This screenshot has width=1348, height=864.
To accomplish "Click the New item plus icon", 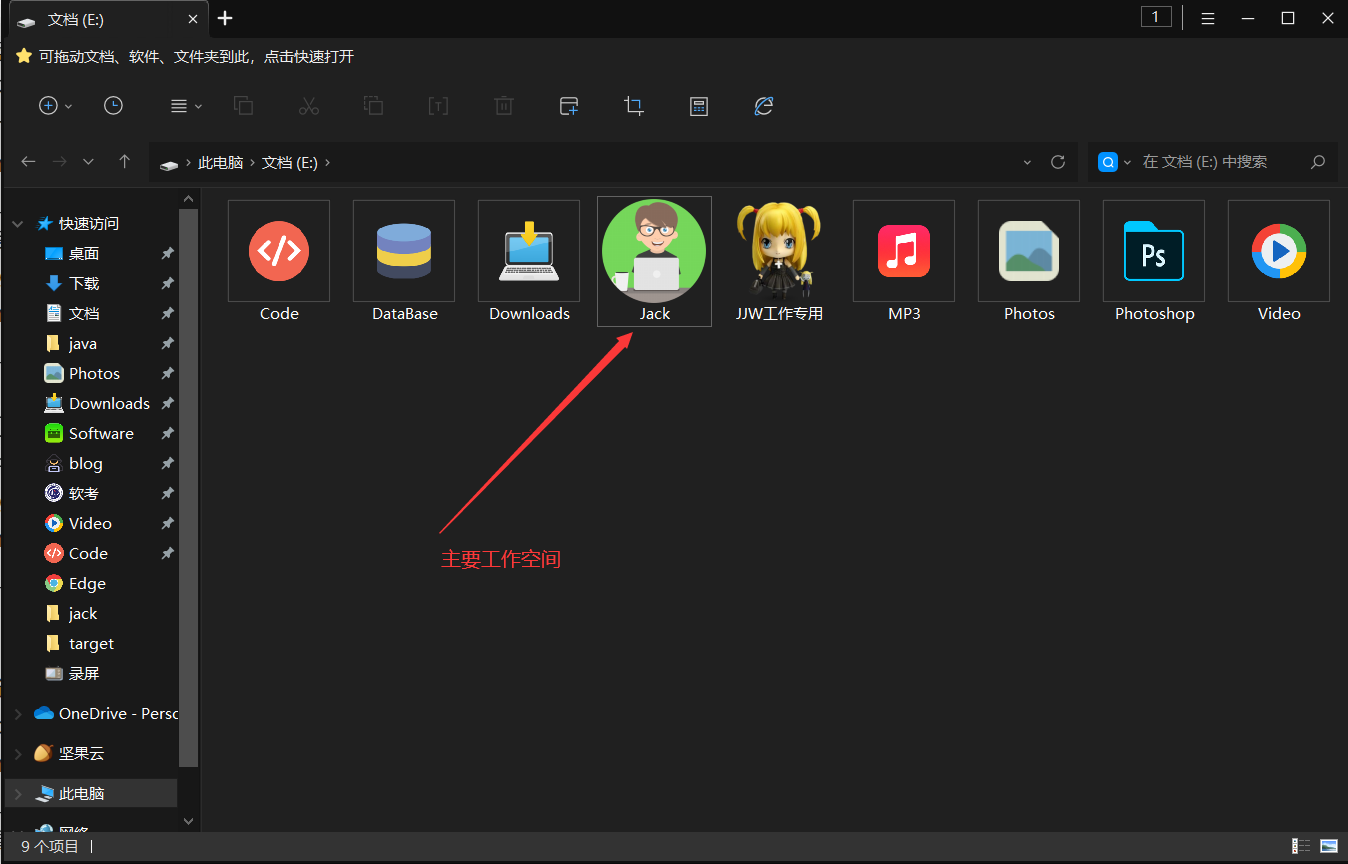I will click(48, 106).
